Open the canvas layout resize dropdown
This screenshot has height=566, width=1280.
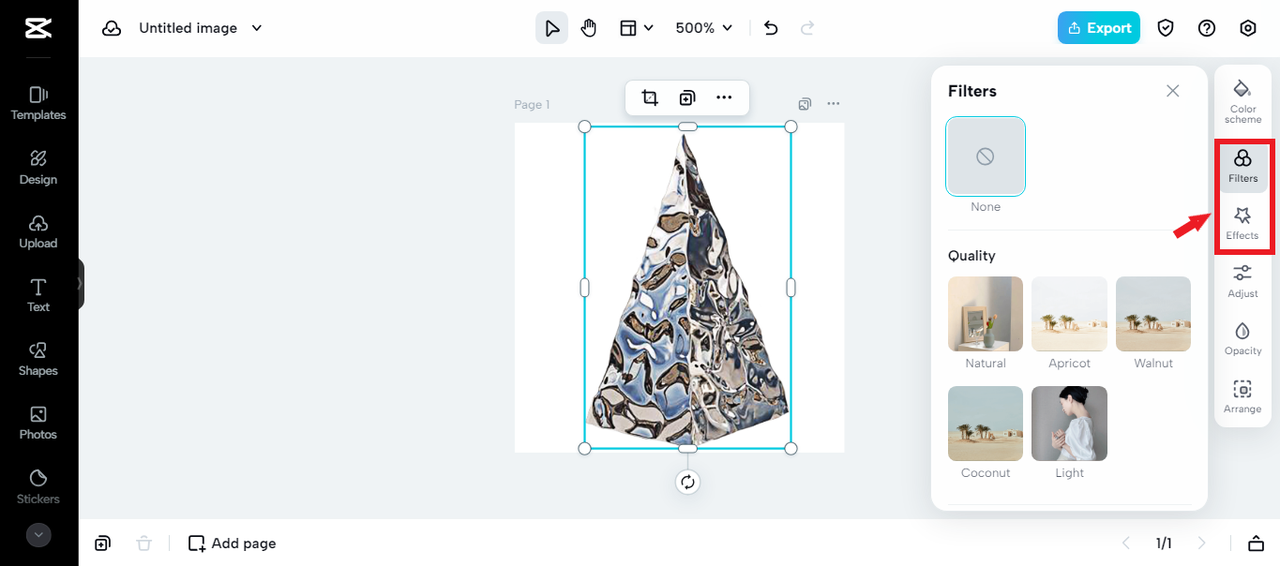point(636,28)
